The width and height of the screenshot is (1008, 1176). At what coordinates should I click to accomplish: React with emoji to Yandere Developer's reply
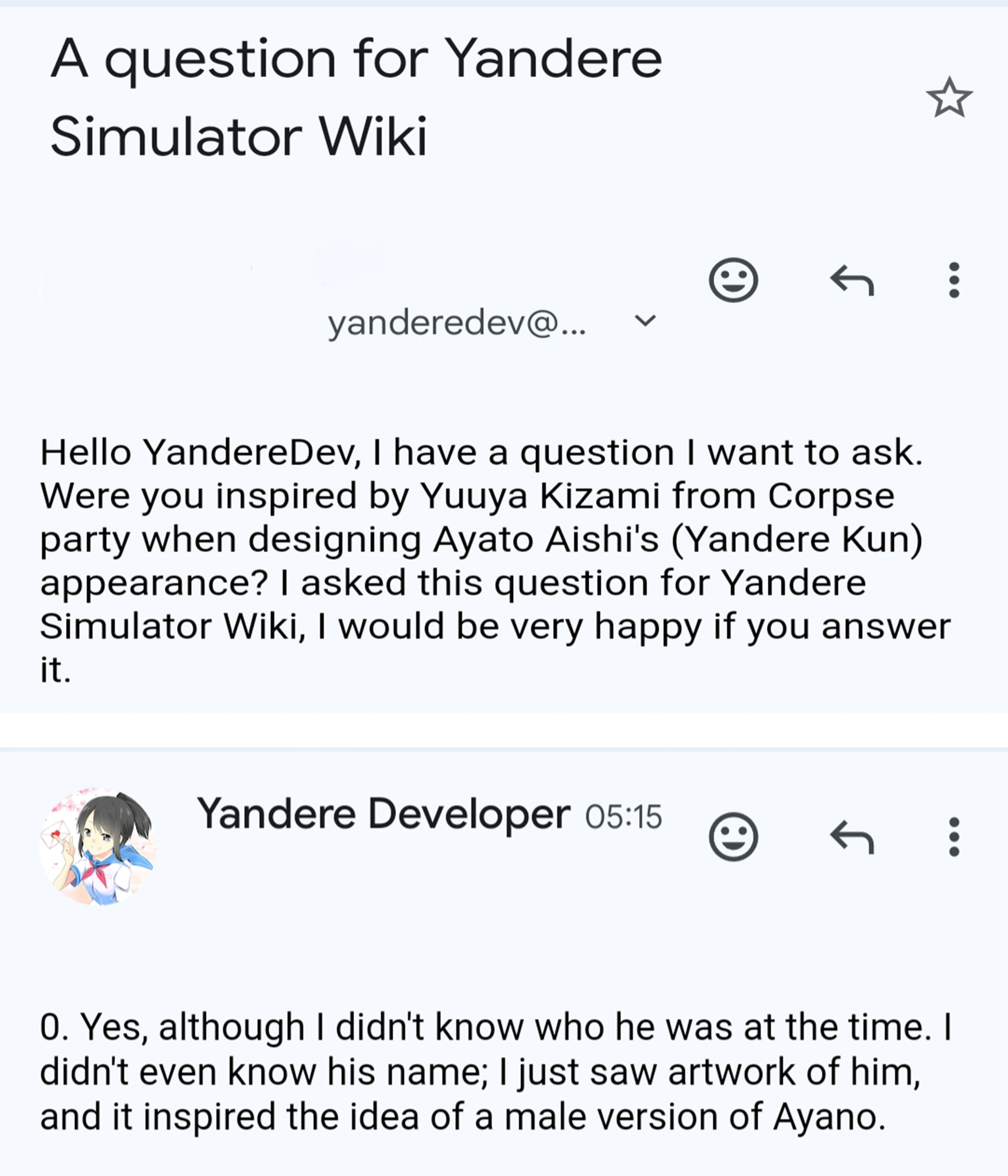(733, 837)
